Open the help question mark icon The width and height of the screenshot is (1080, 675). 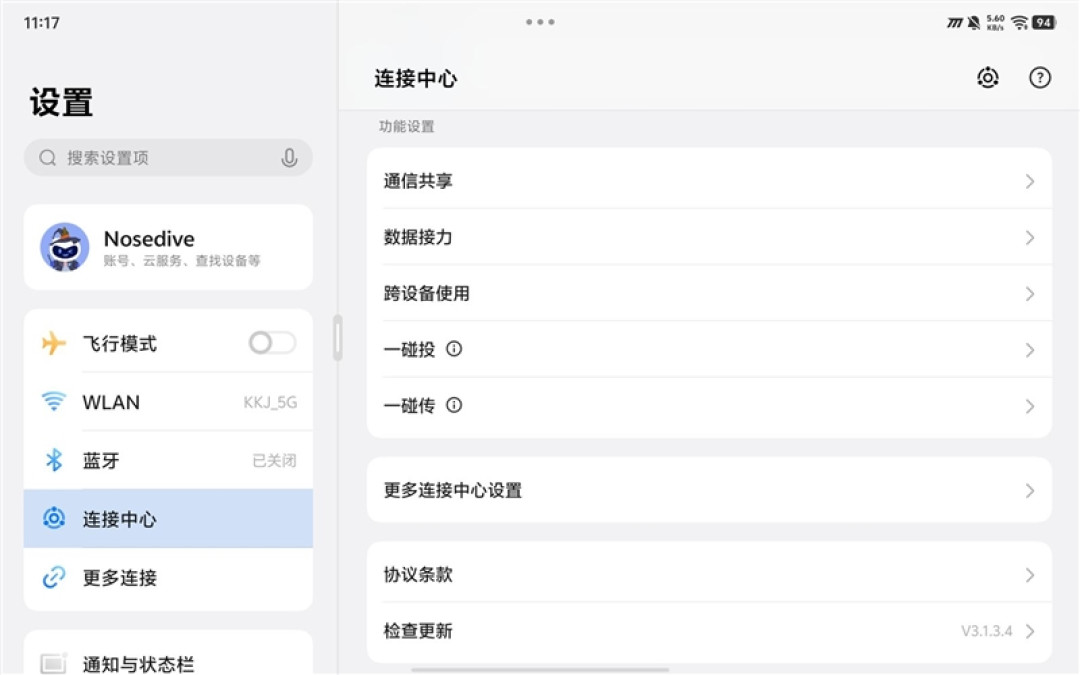(x=1040, y=78)
